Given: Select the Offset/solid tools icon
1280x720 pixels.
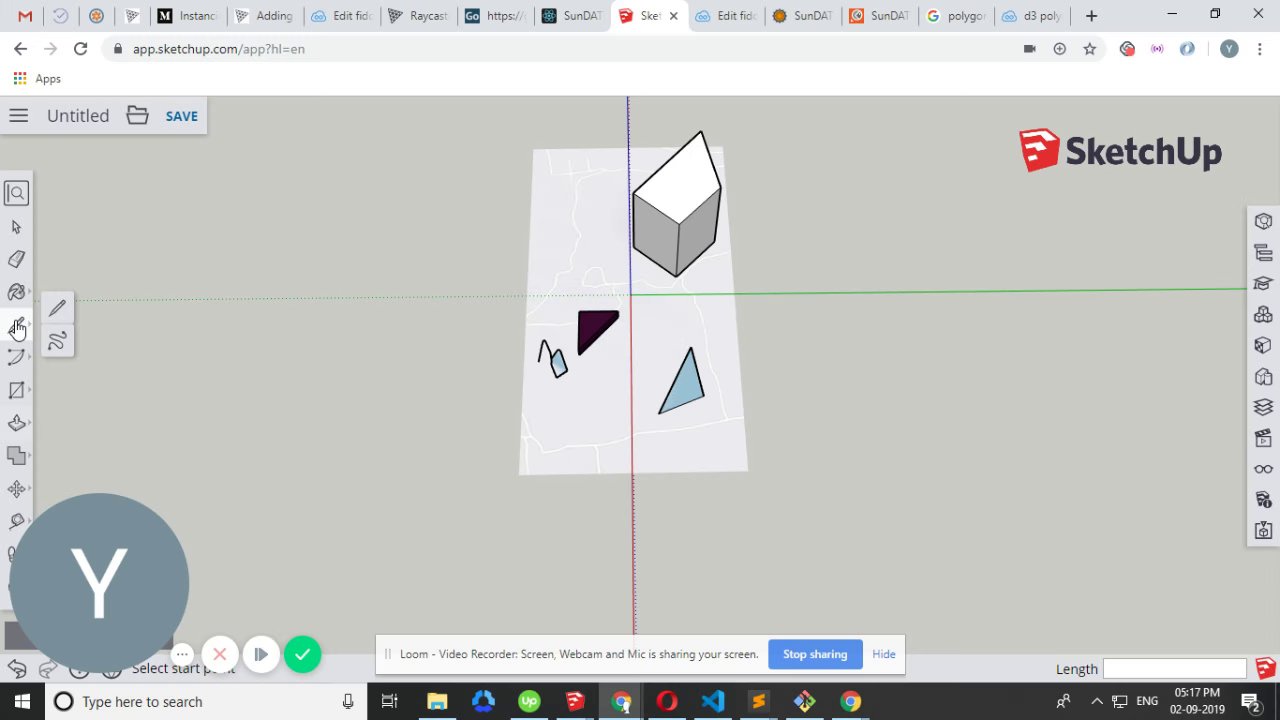Looking at the screenshot, I should pyautogui.click(x=16, y=456).
